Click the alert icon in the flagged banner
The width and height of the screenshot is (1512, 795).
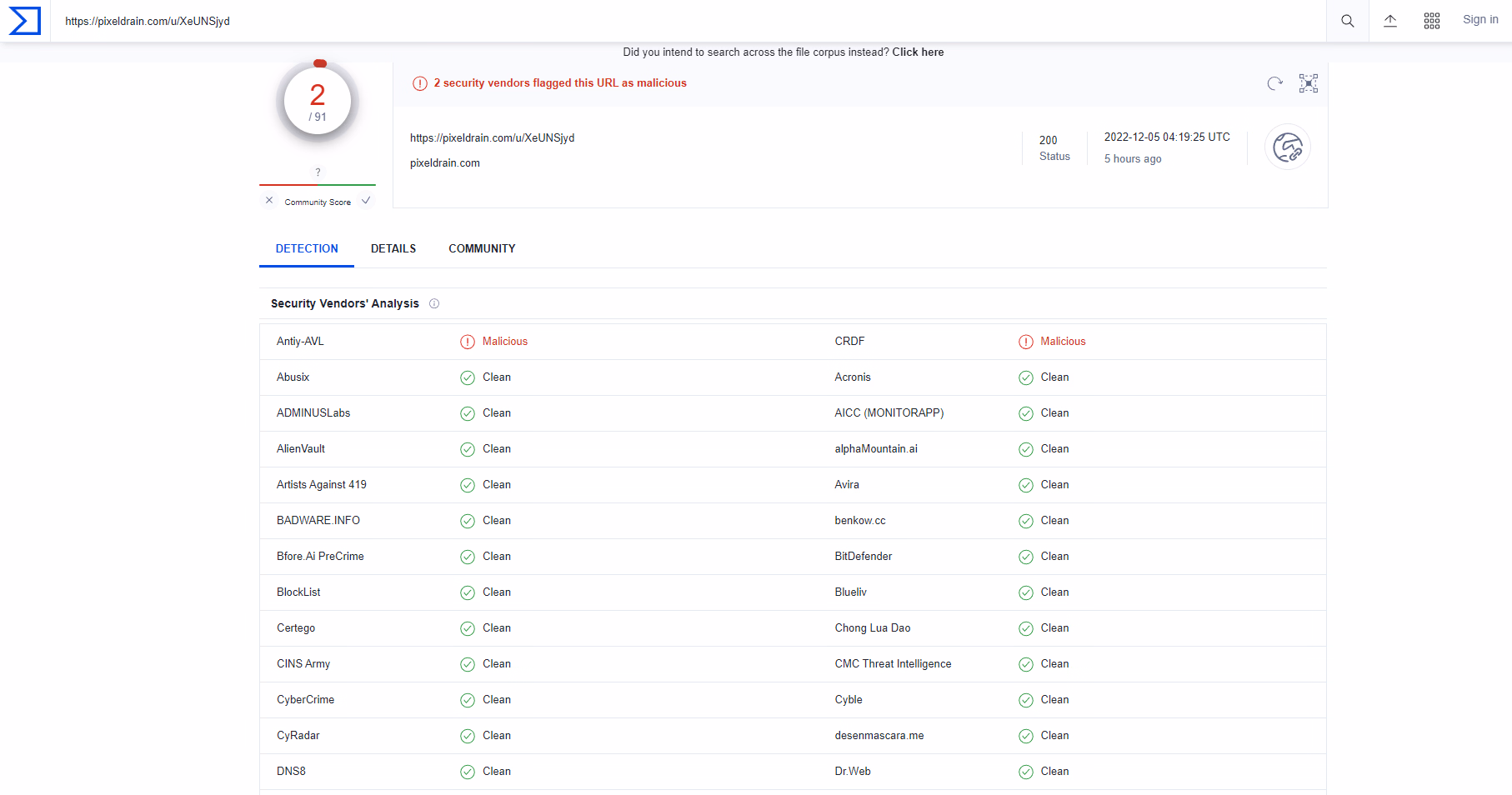(420, 83)
